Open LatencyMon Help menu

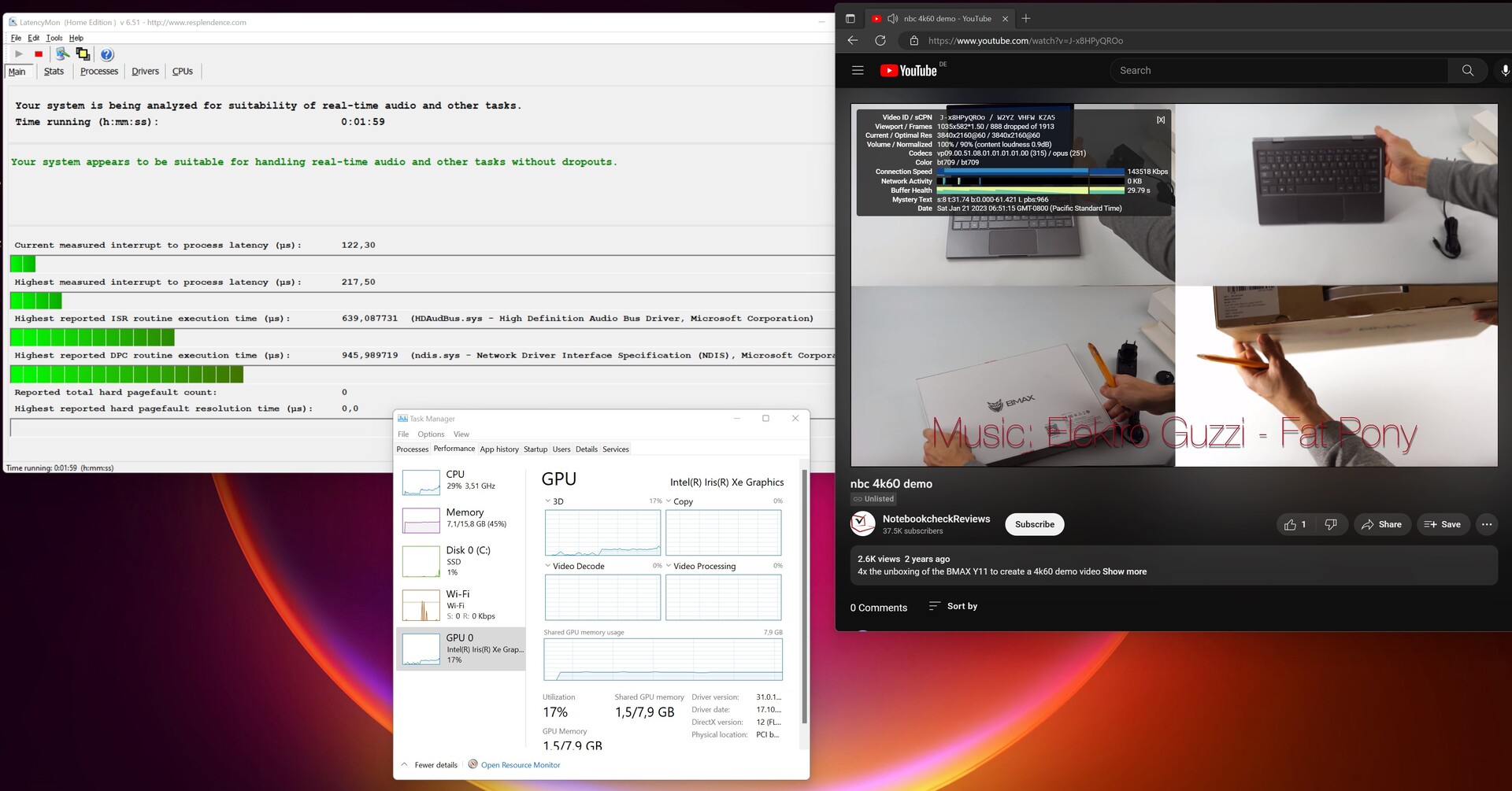[x=76, y=38]
